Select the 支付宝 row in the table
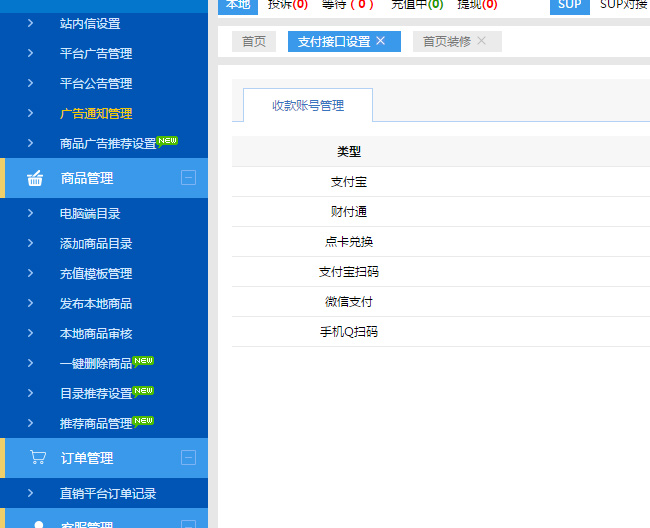The width and height of the screenshot is (650, 528). pyautogui.click(x=349, y=182)
